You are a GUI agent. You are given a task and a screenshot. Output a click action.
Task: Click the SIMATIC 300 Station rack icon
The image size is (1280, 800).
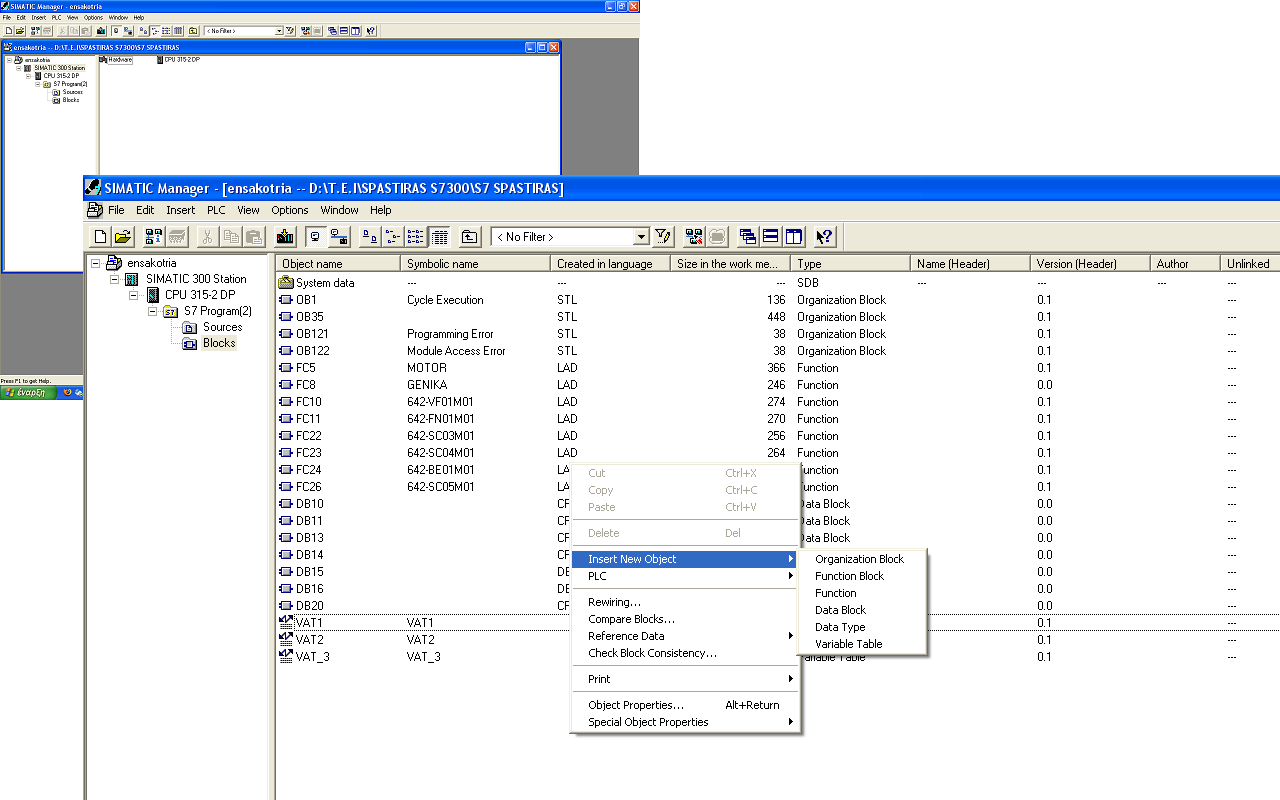132,279
